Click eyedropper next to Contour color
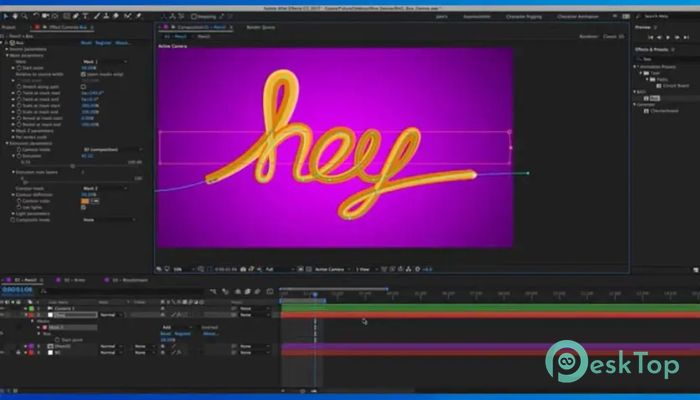This screenshot has height=400, width=700. pyautogui.click(x=95, y=201)
